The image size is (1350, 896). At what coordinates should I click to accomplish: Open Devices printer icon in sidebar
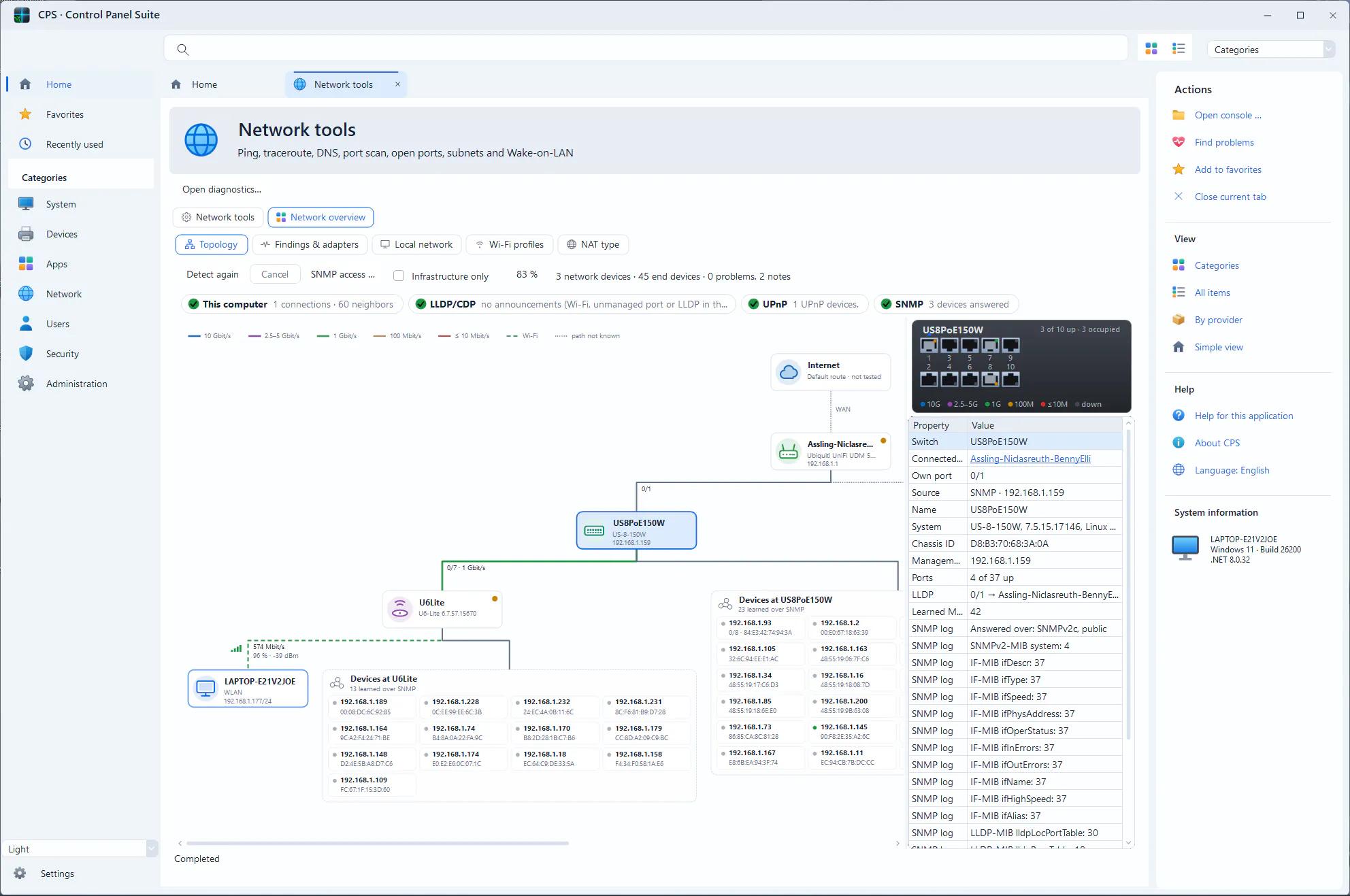pyautogui.click(x=26, y=234)
